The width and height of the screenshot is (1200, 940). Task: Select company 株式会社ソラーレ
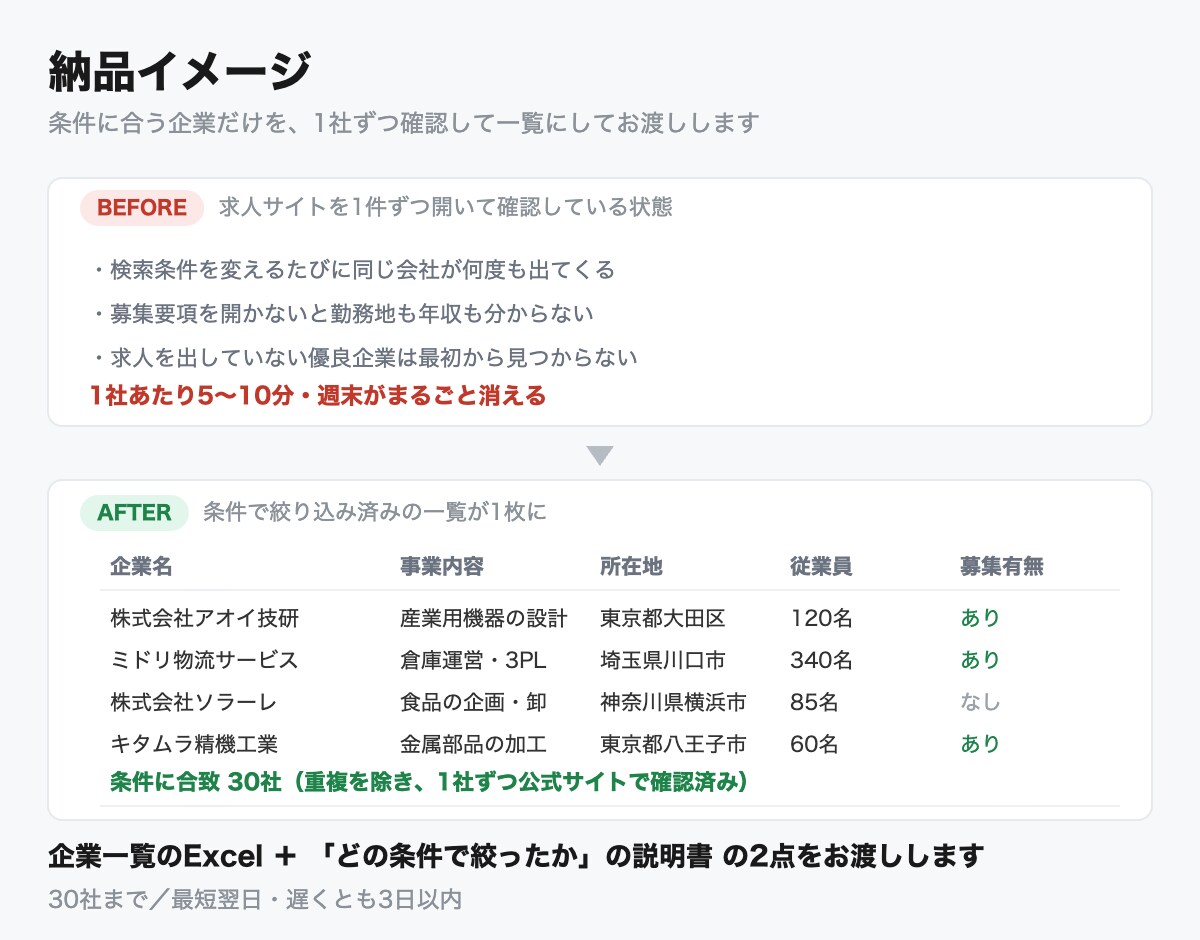194,702
